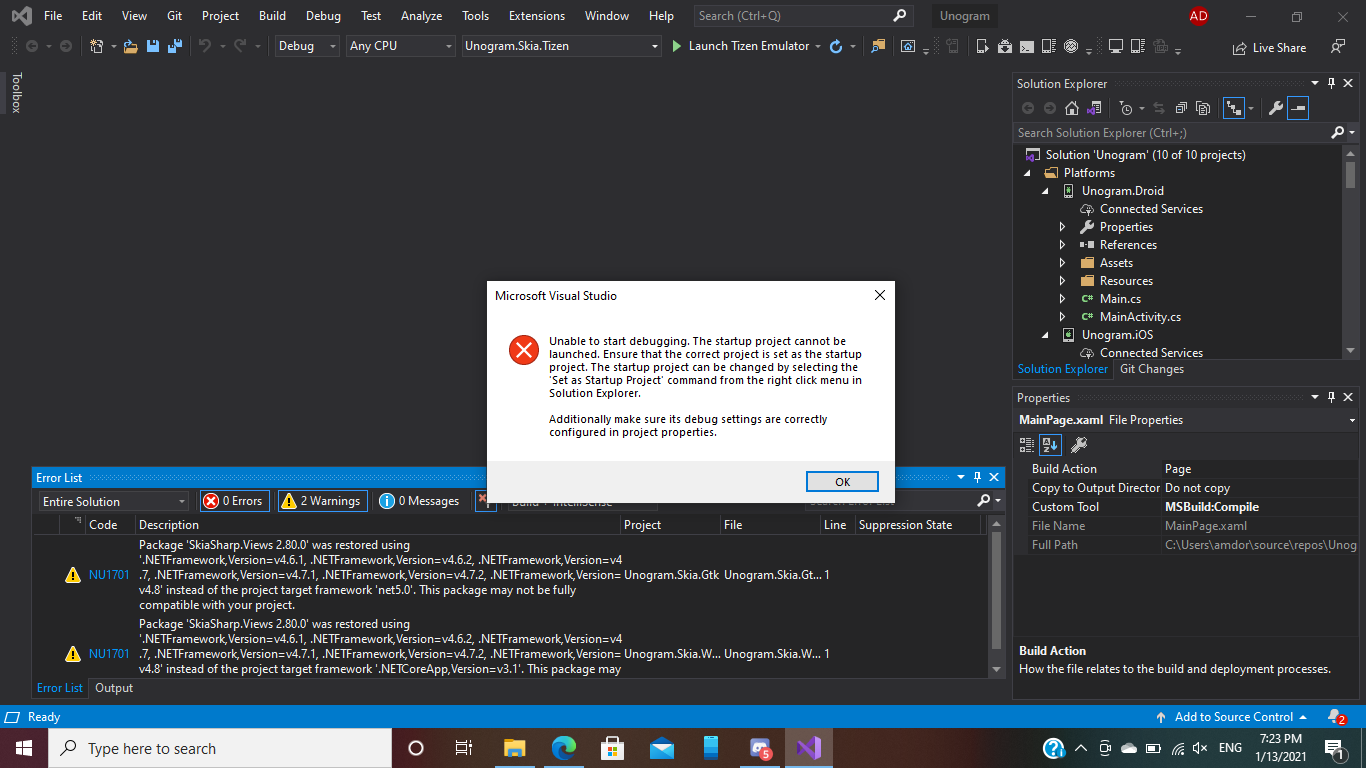The image size is (1366, 768).
Task: Open Microsoft Store from taskbar
Action: point(613,748)
